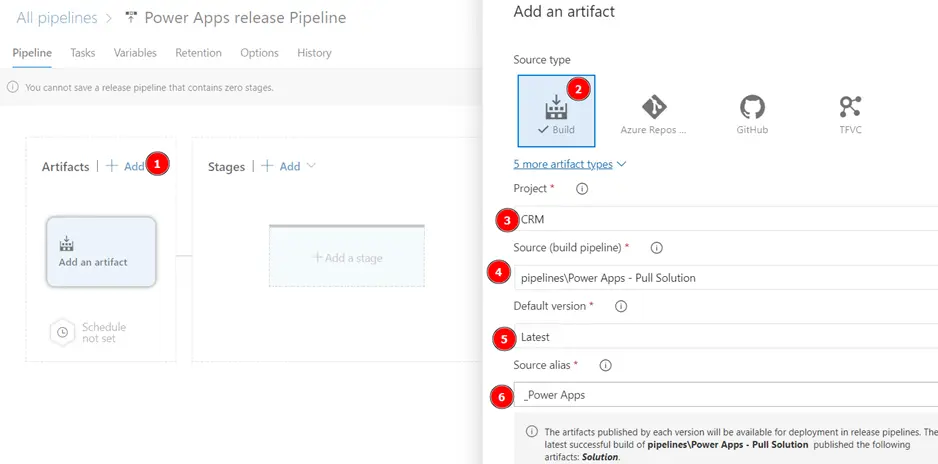
Task: Expand 5 more artifact types
Action: pos(570,164)
